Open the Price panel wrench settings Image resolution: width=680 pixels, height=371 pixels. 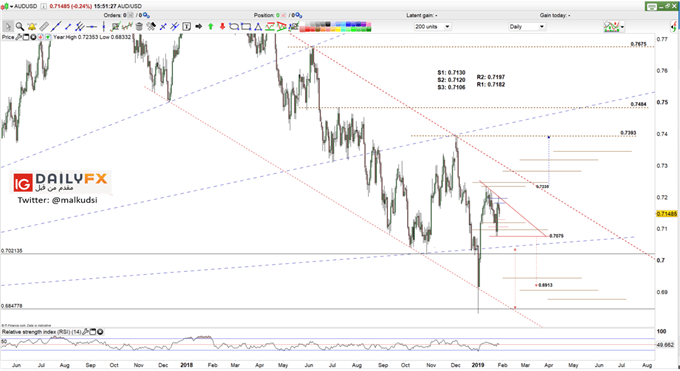pyautogui.click(x=19, y=37)
